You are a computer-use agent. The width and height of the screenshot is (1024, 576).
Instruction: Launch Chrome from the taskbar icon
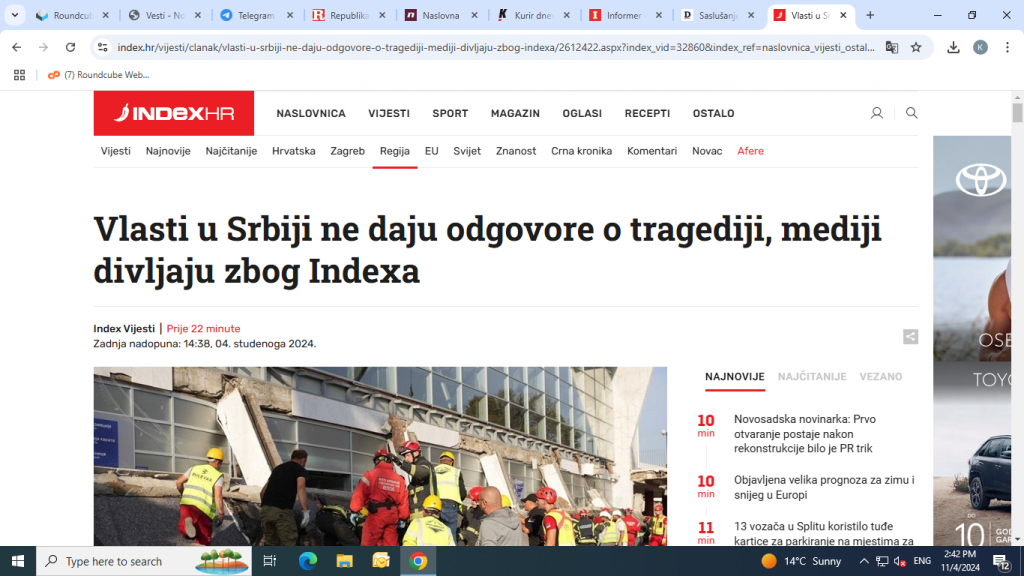tap(417, 561)
